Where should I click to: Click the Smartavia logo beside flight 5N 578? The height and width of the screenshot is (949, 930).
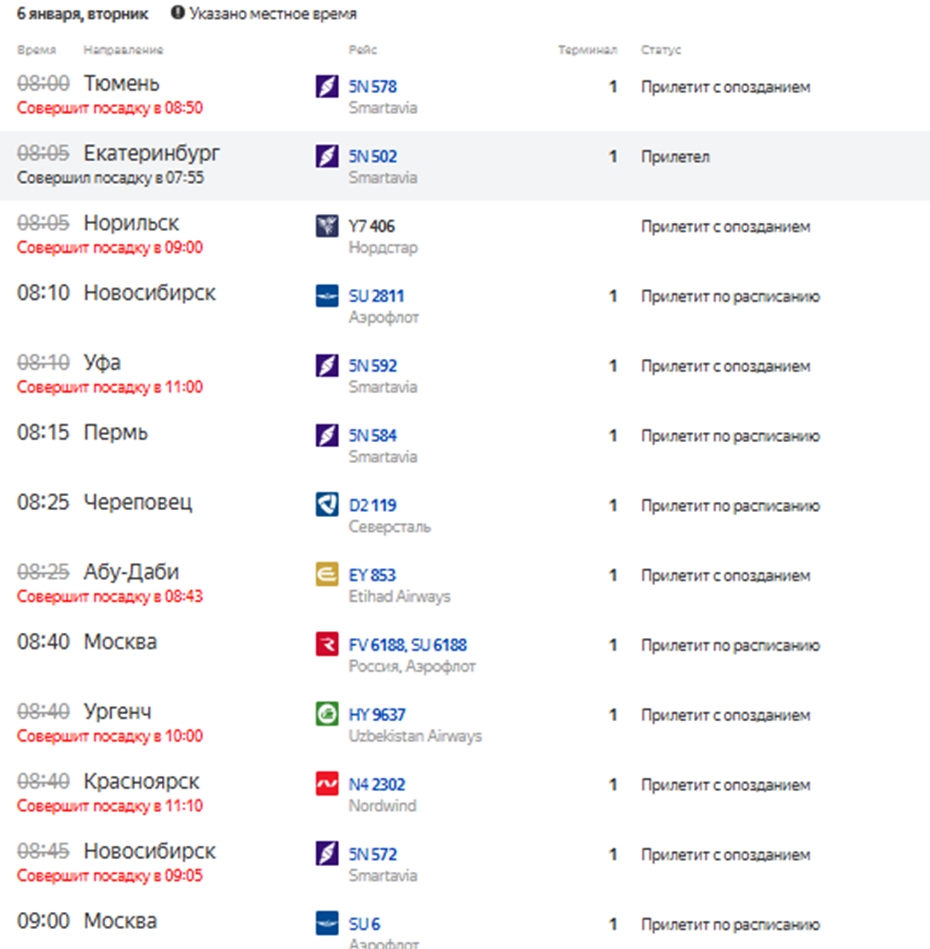[327, 87]
